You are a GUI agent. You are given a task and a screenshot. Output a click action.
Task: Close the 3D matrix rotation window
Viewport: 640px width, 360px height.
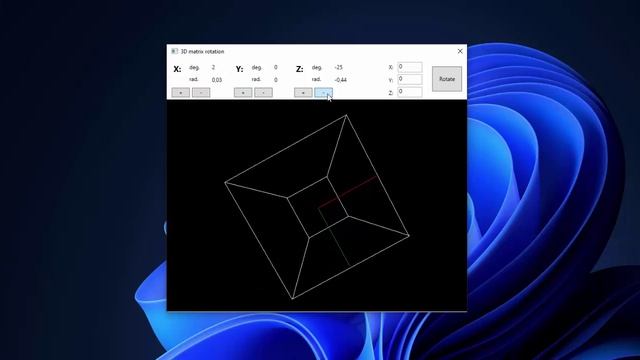pos(460,51)
